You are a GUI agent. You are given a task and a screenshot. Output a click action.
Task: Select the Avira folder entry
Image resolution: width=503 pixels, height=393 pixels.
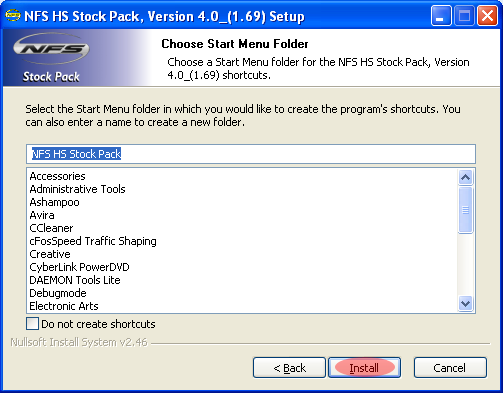coord(42,215)
